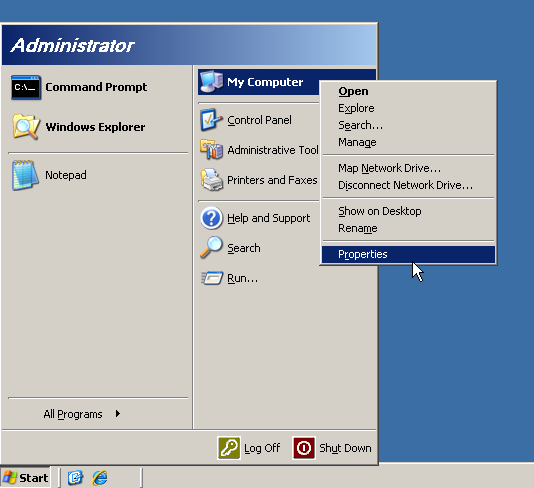Click the Show Desktop quick launch icon
The width and height of the screenshot is (534, 488).
click(75, 477)
